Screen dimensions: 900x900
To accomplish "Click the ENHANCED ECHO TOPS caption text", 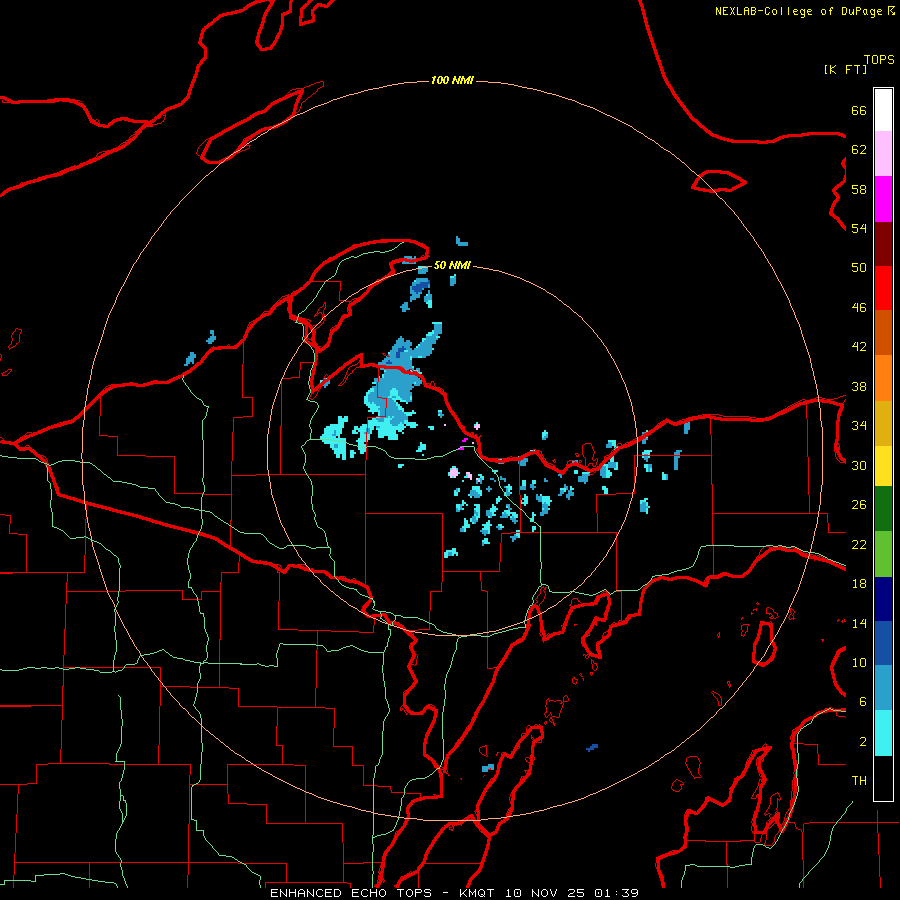I will [x=351, y=893].
